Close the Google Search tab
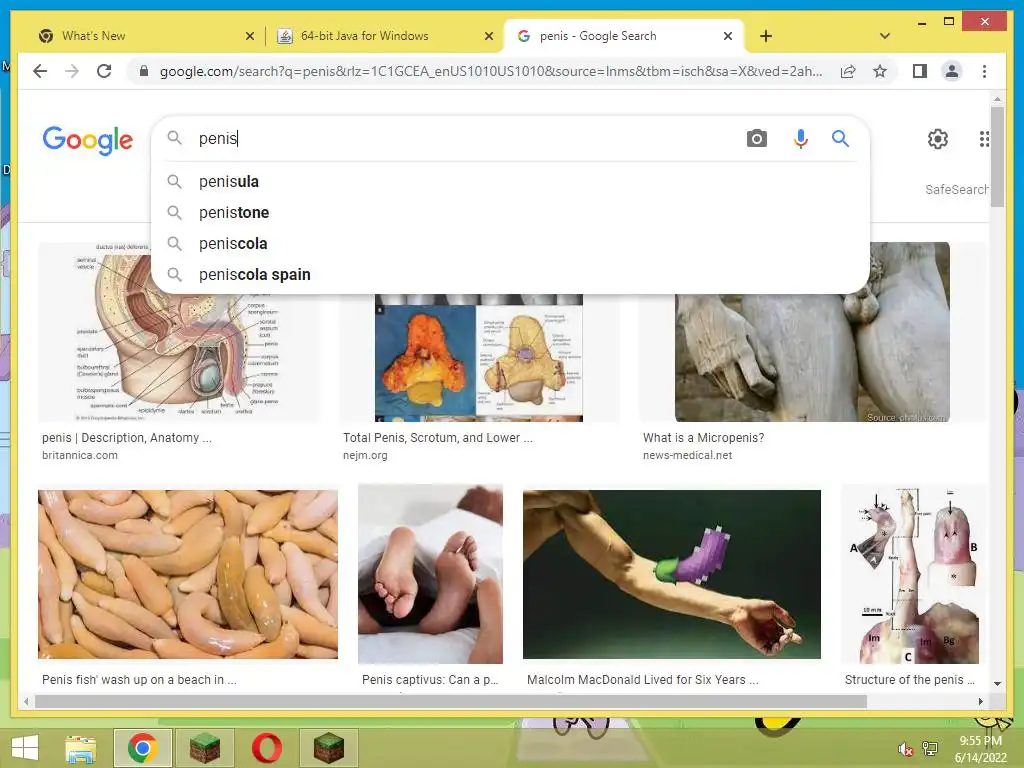The image size is (1024, 768). point(728,36)
